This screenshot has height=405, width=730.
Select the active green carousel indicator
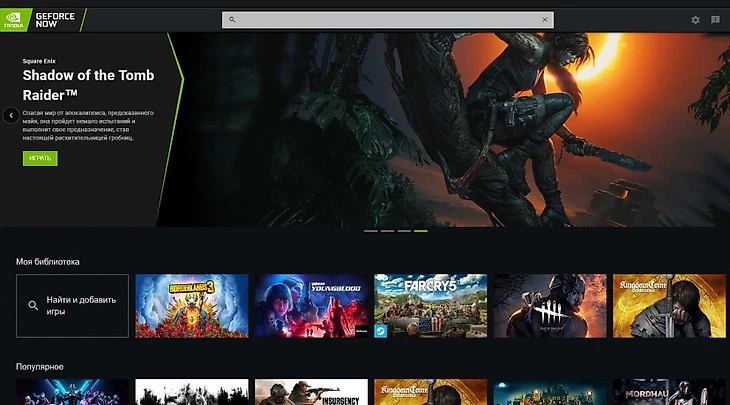coord(421,231)
